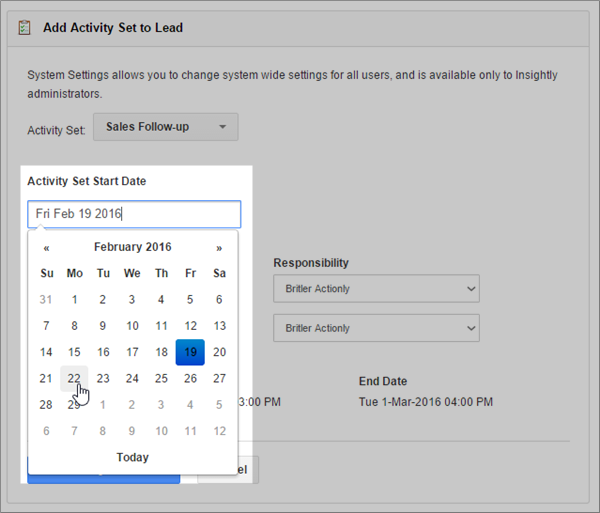Screen dimensions: 600x513
Task: Choose February 14 in the date picker
Action: (x=46, y=352)
